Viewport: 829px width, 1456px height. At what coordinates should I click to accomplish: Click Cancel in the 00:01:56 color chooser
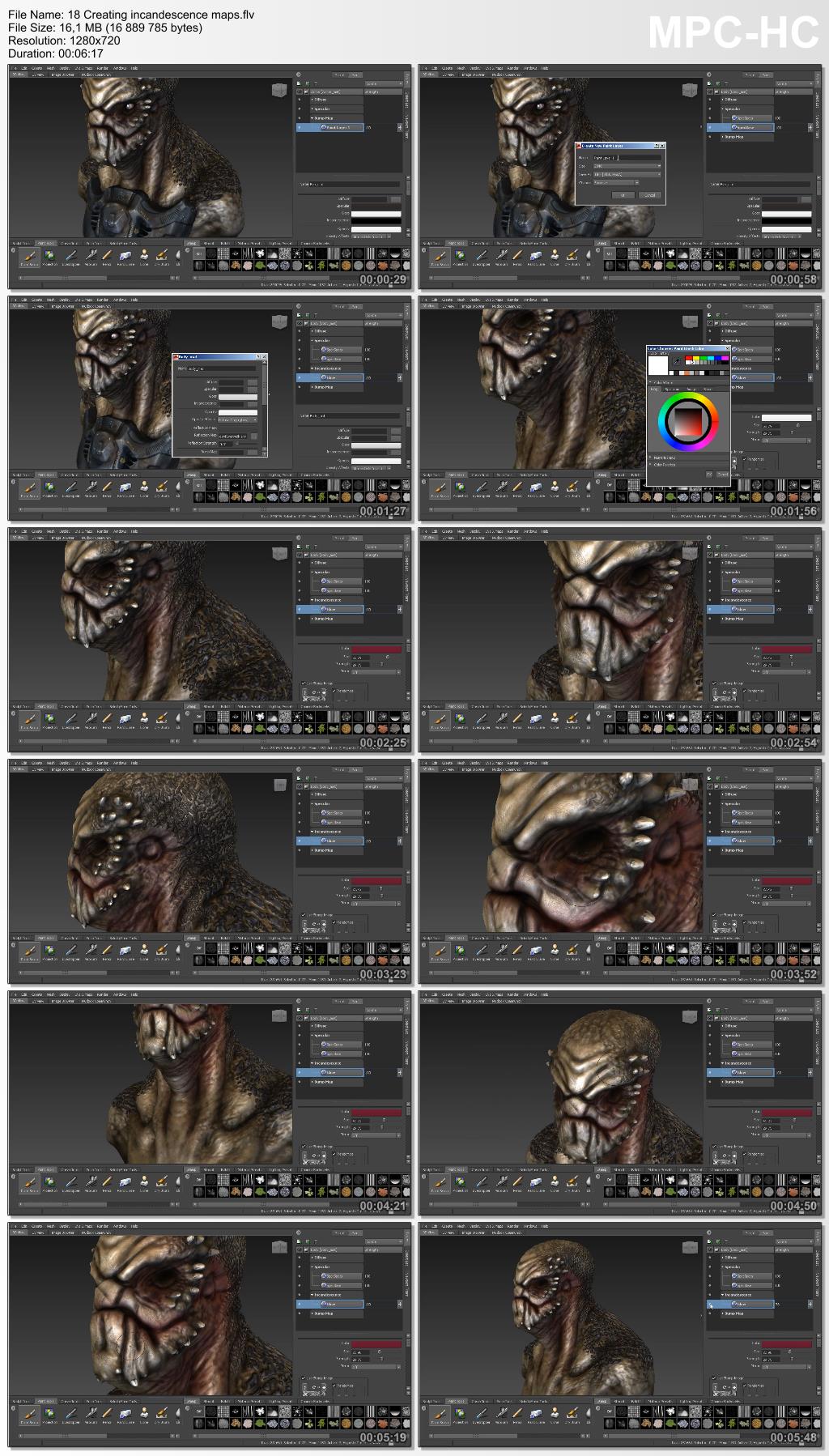[722, 475]
